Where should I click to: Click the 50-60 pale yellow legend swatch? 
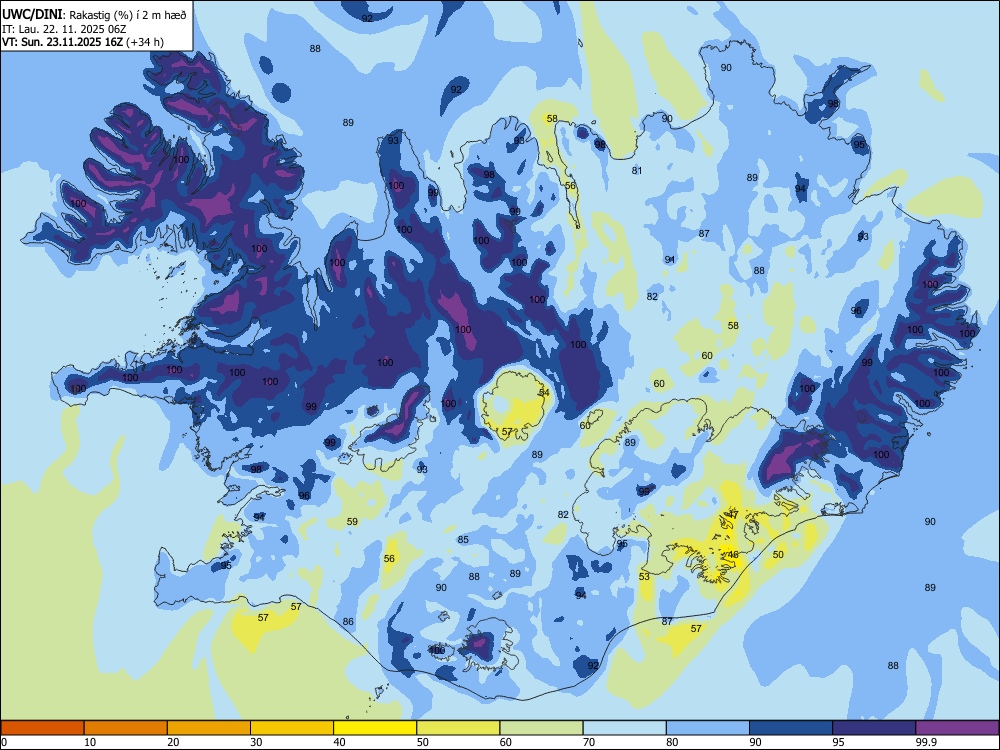point(459,728)
